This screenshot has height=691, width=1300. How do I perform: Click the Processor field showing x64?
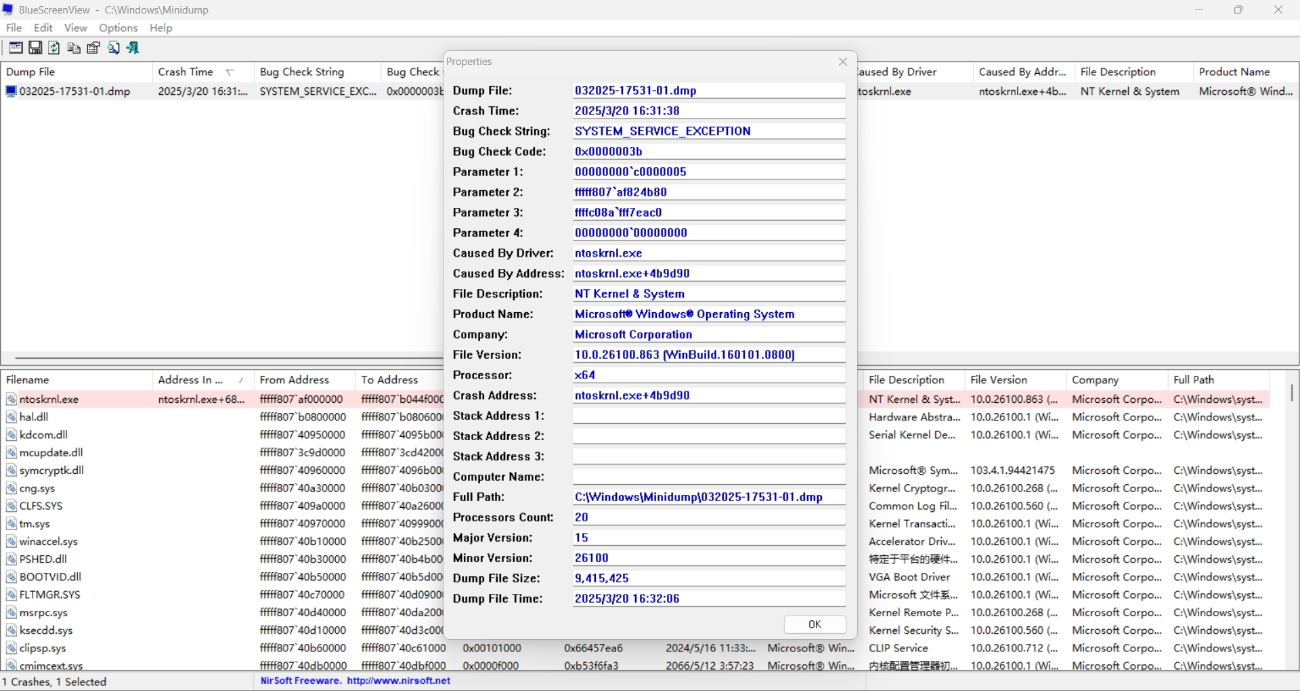(x=709, y=375)
